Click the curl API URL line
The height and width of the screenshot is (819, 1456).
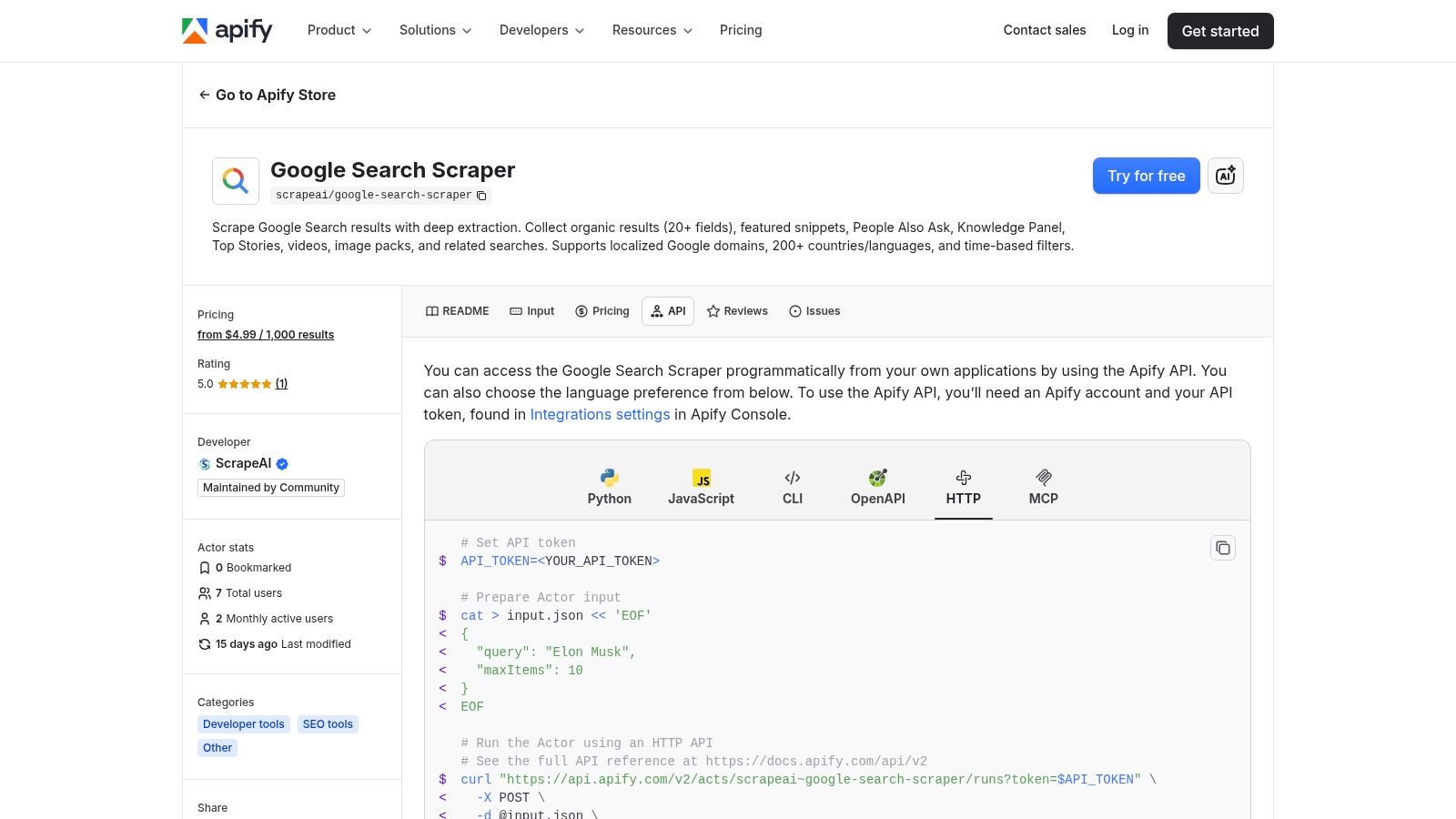808,779
